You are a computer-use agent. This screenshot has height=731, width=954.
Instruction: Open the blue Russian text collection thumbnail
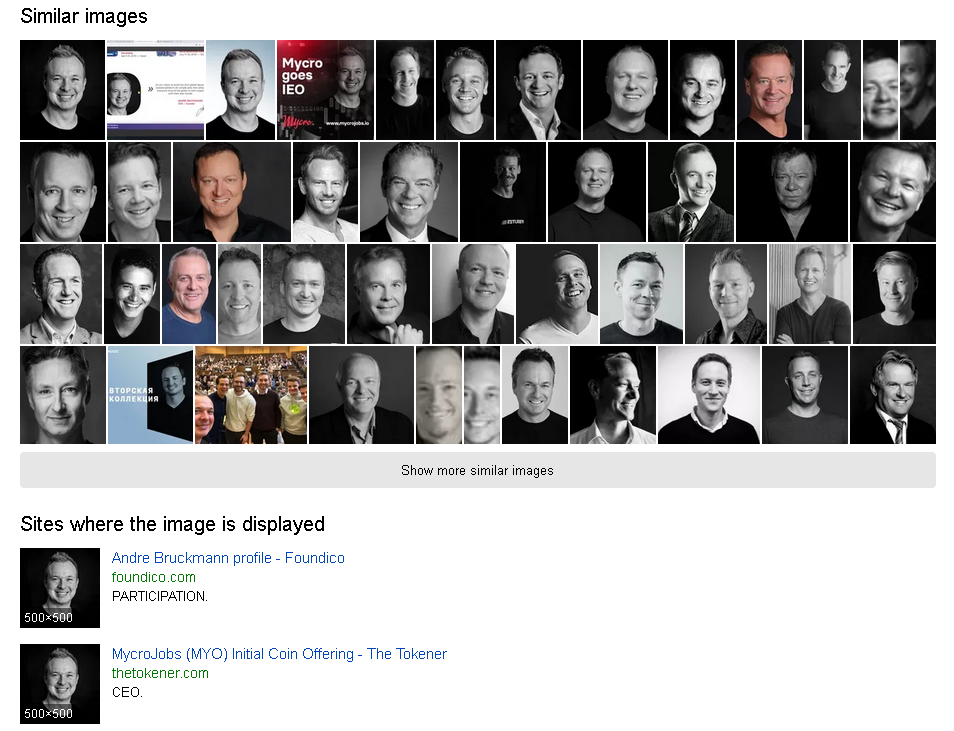tap(150, 395)
